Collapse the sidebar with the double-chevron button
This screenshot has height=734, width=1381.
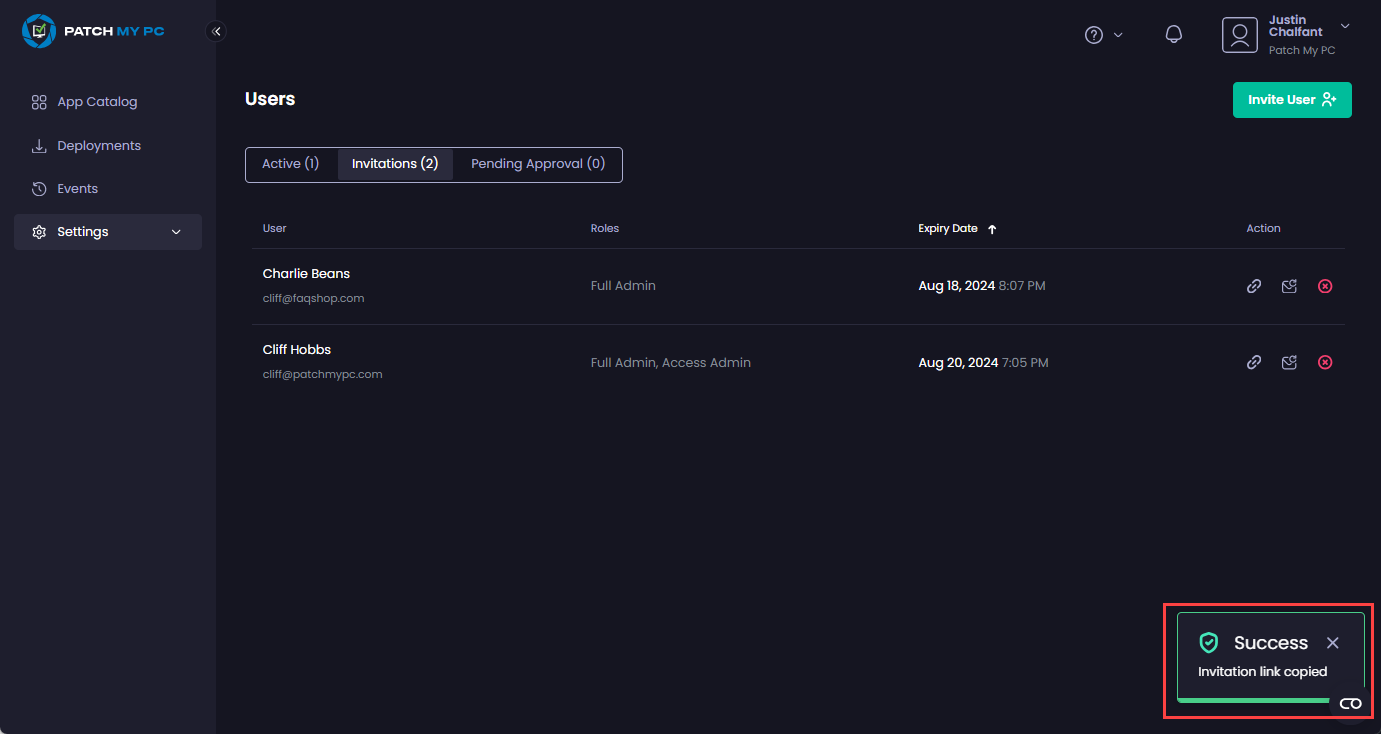tap(216, 31)
